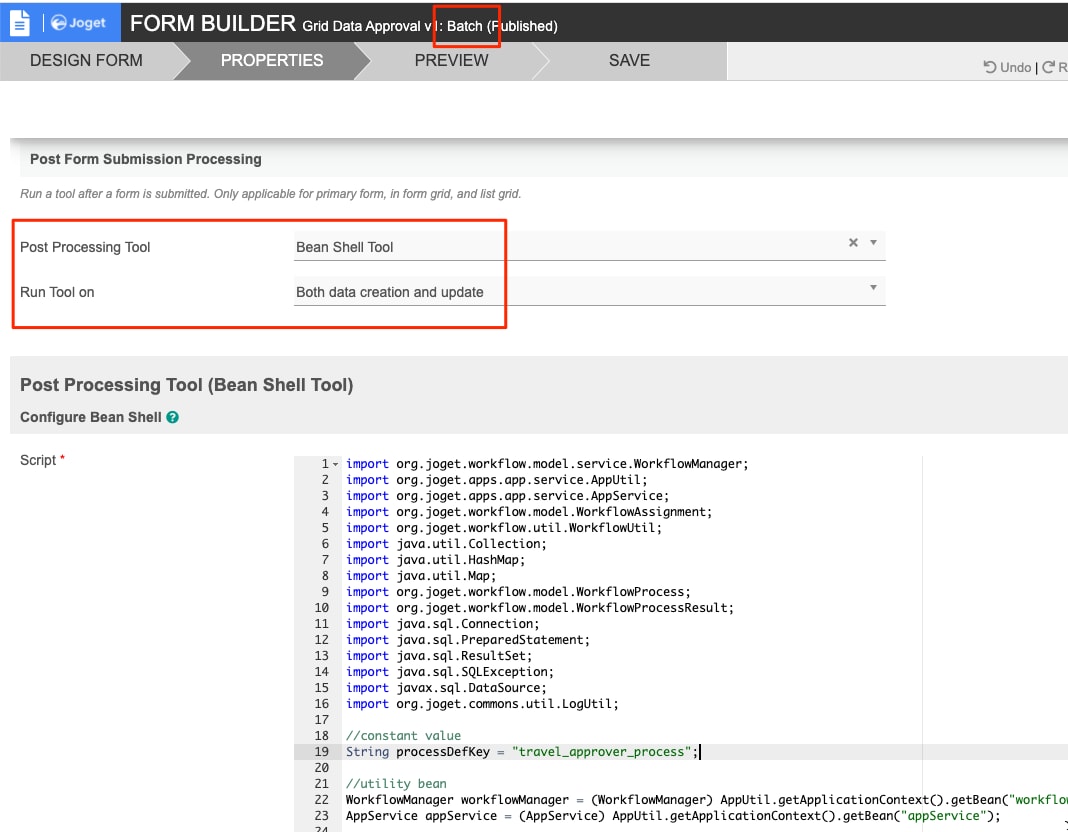Click the 'import java.sql.ResultSet;' line

point(439,656)
